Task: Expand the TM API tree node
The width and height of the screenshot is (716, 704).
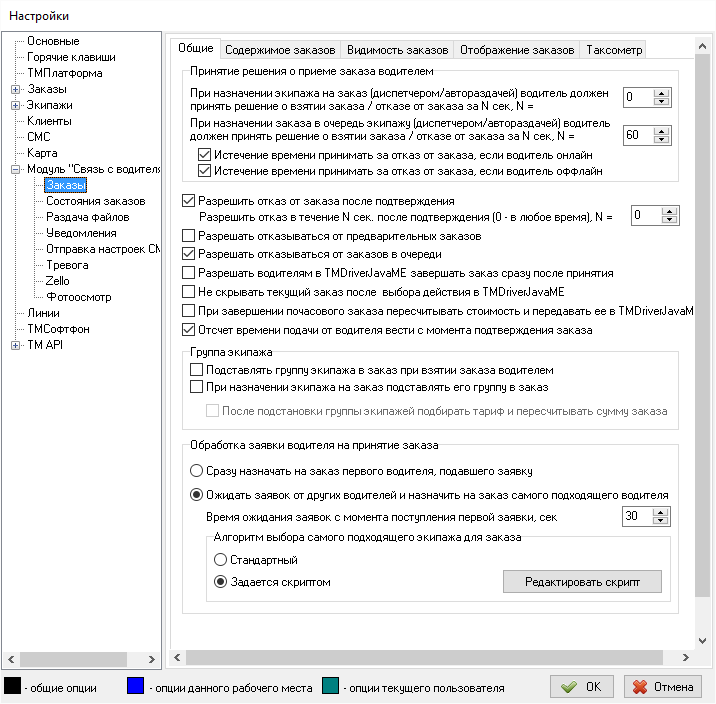Action: click(16, 345)
